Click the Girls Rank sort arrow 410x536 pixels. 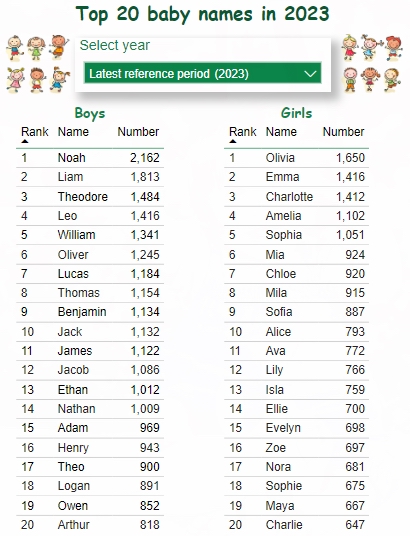233,141
